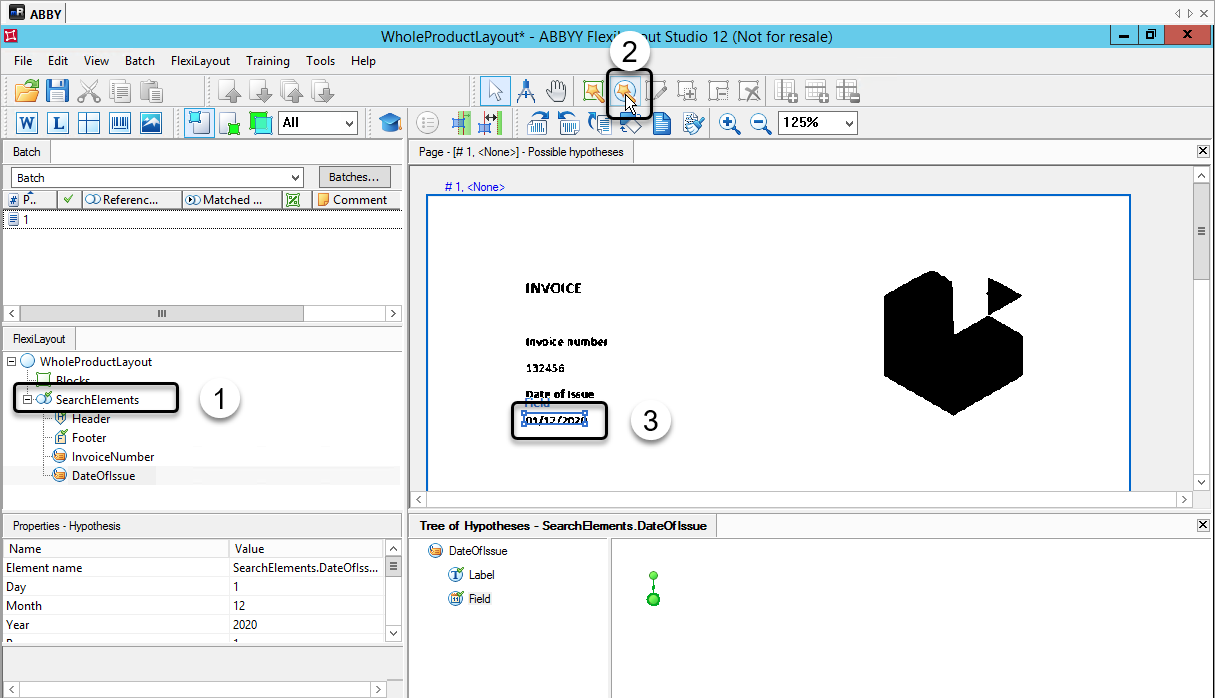Close the page hypotheses pane
The width and height of the screenshot is (1215, 698).
coord(1203,151)
